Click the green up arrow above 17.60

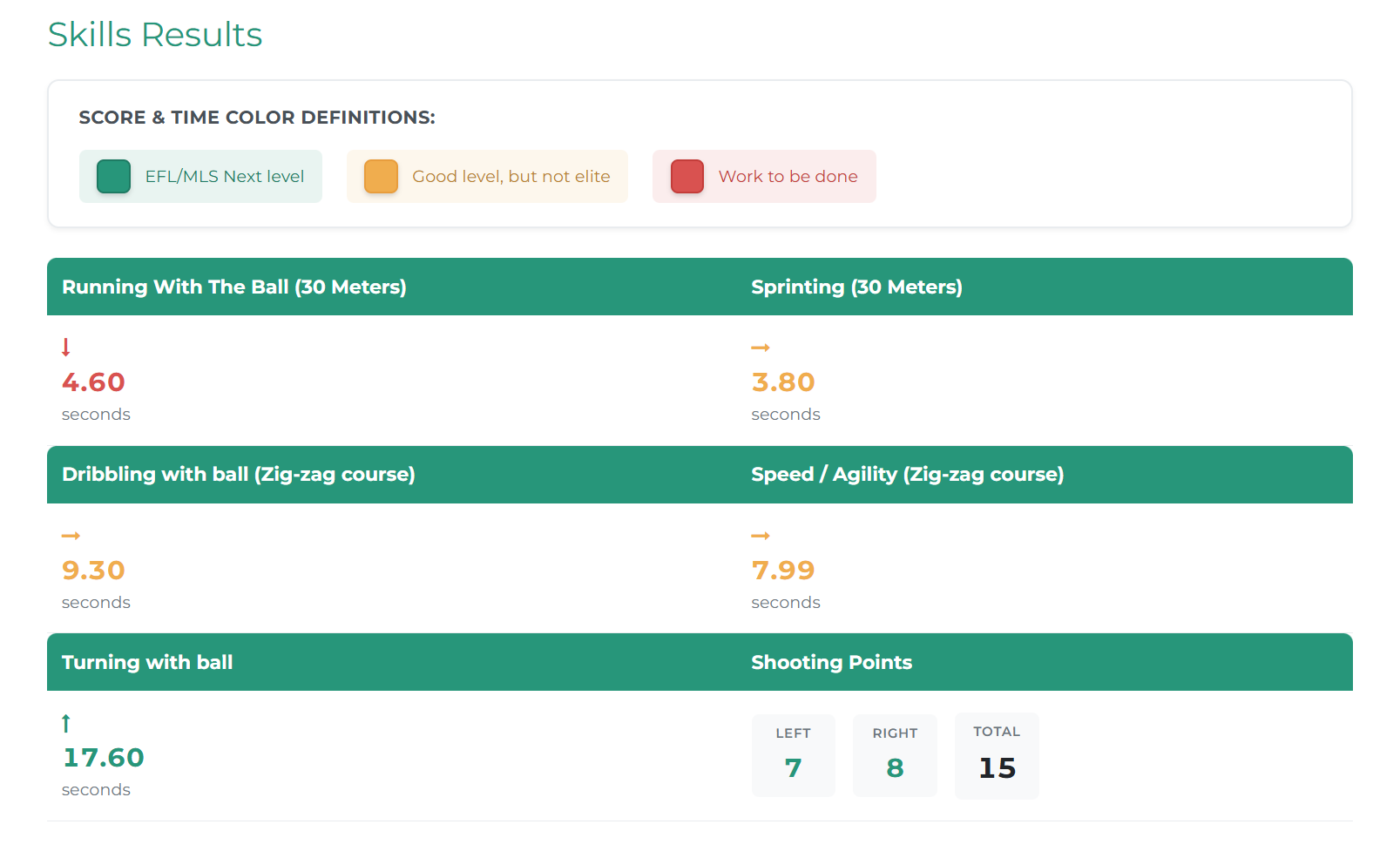65,723
